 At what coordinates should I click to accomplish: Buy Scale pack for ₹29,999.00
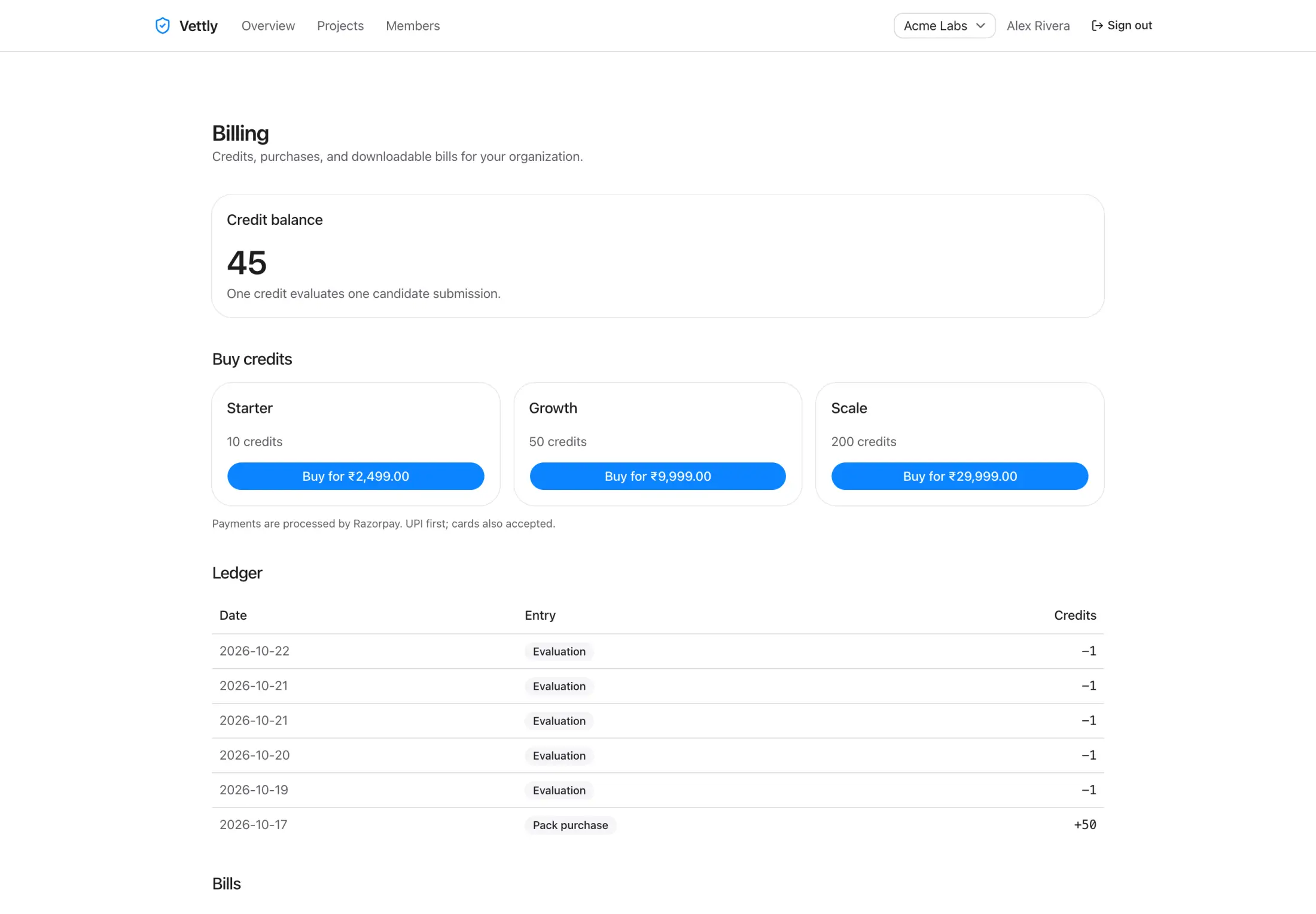(x=960, y=476)
